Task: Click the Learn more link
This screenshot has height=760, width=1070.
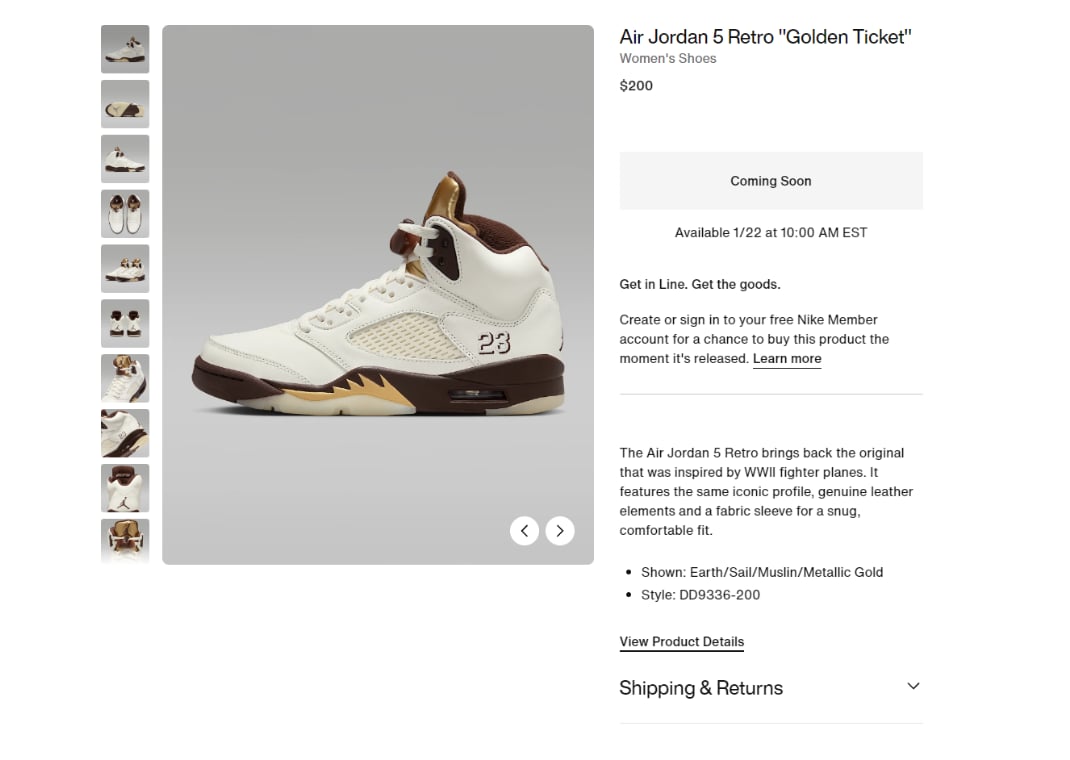Action: tap(787, 359)
